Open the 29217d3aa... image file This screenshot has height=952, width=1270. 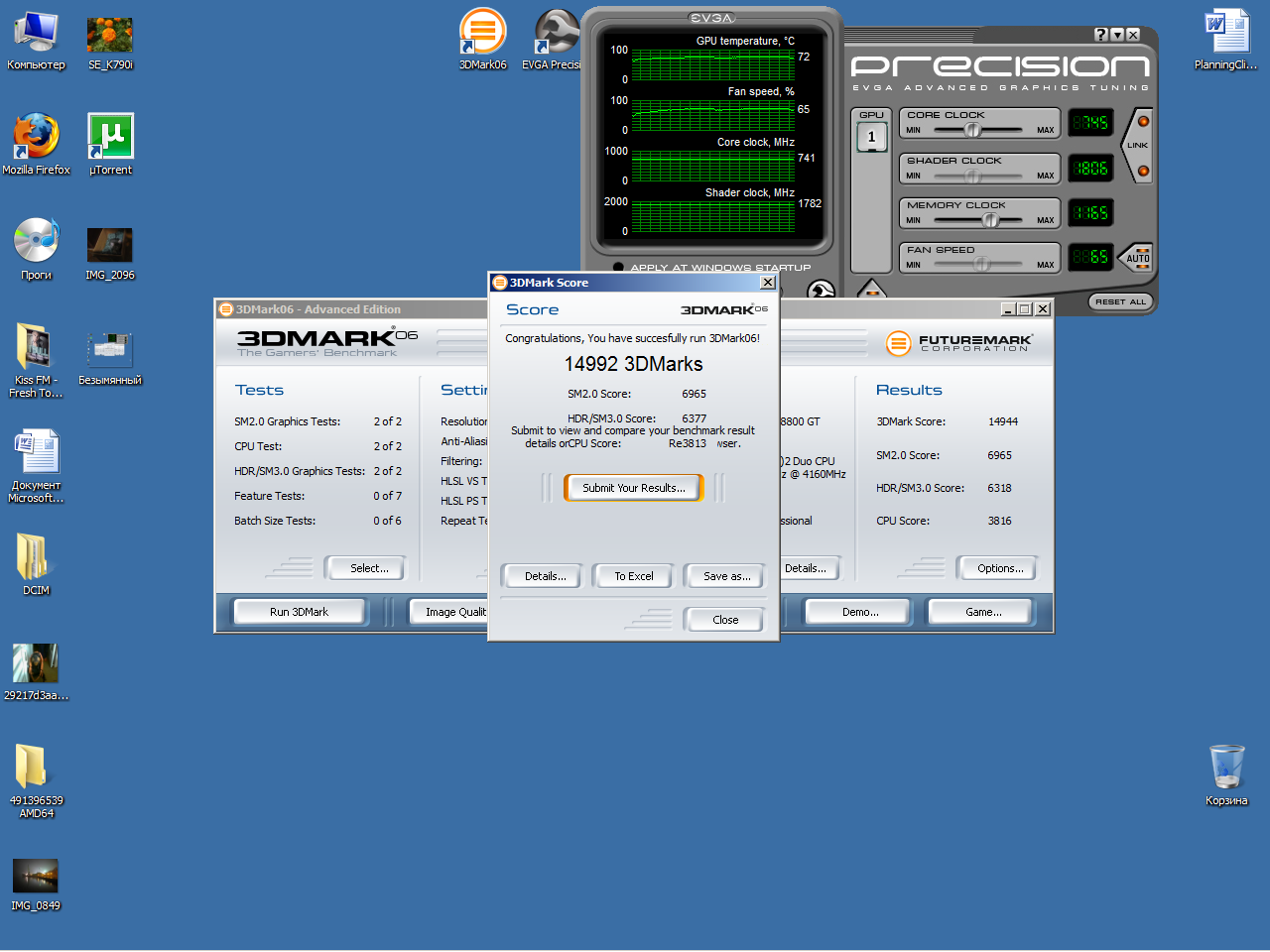tap(36, 672)
